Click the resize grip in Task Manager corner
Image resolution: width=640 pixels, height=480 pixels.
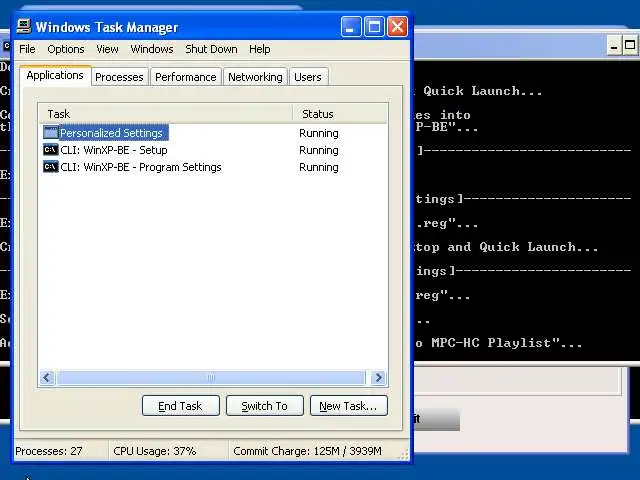click(403, 455)
